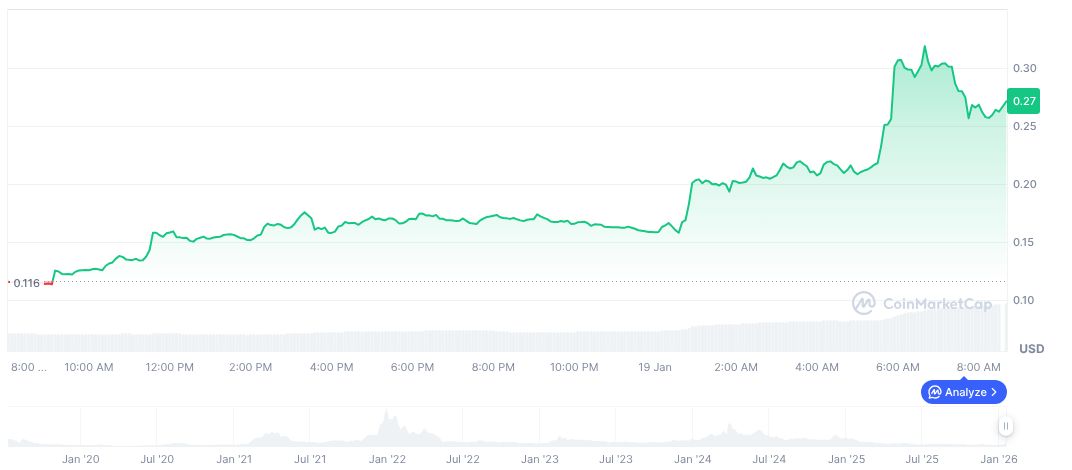
Task: Click the Analyze button
Action: [x=963, y=392]
